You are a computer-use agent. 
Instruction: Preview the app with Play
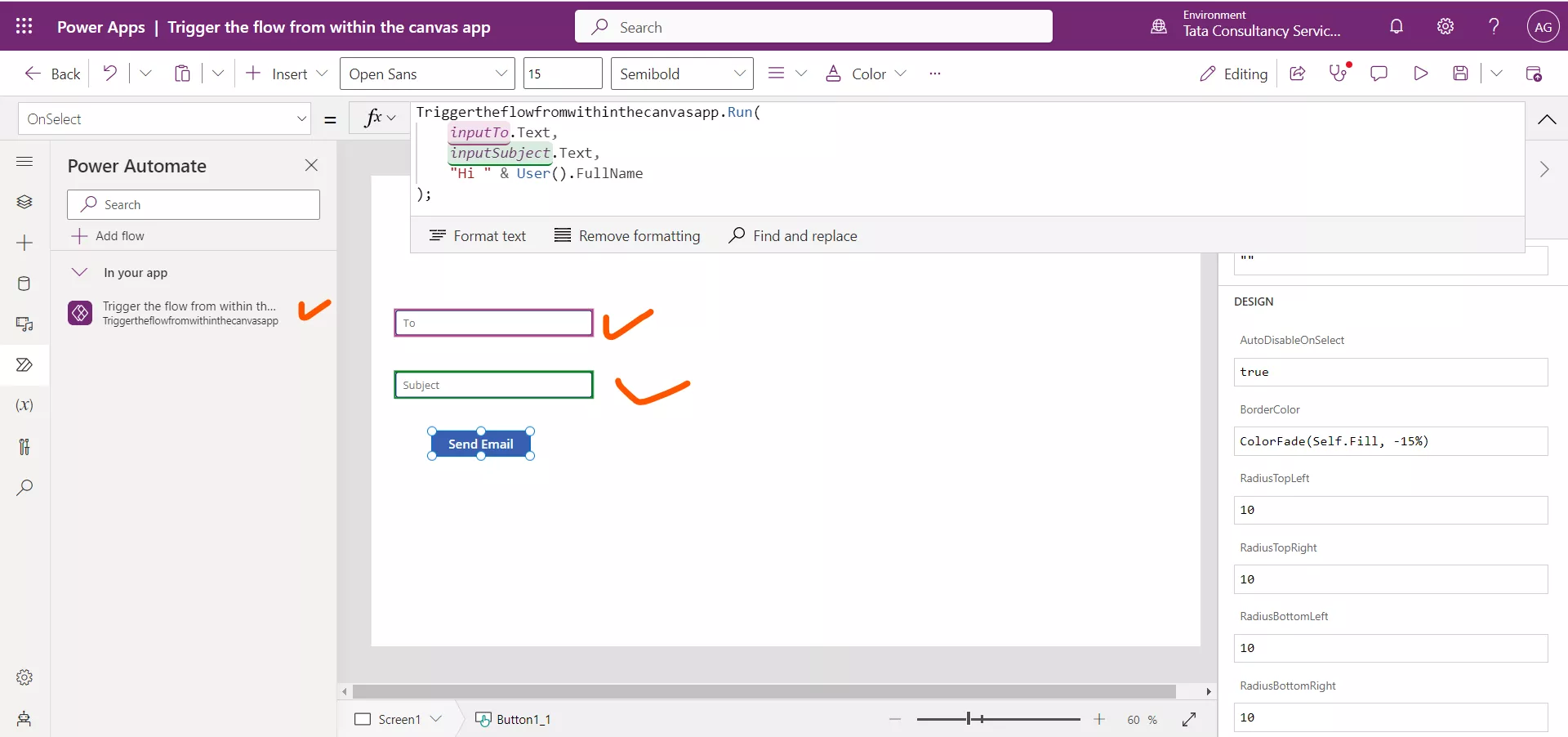1420,74
